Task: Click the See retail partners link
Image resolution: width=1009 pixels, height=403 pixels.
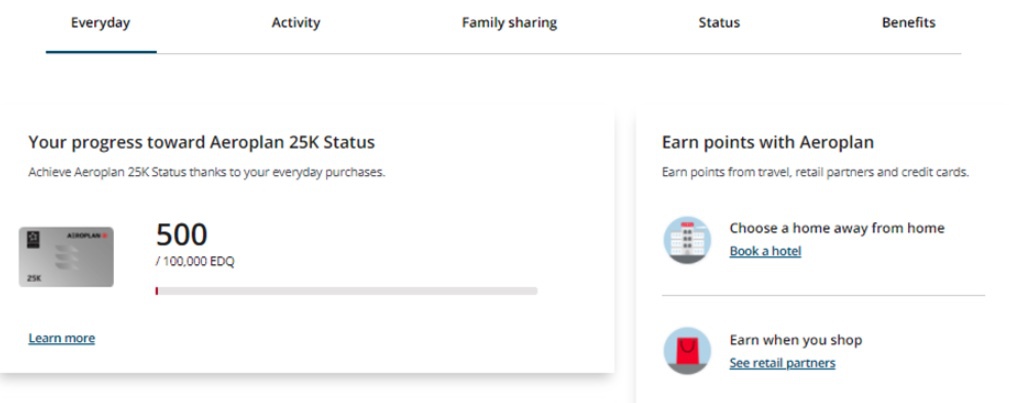Action: click(x=782, y=363)
